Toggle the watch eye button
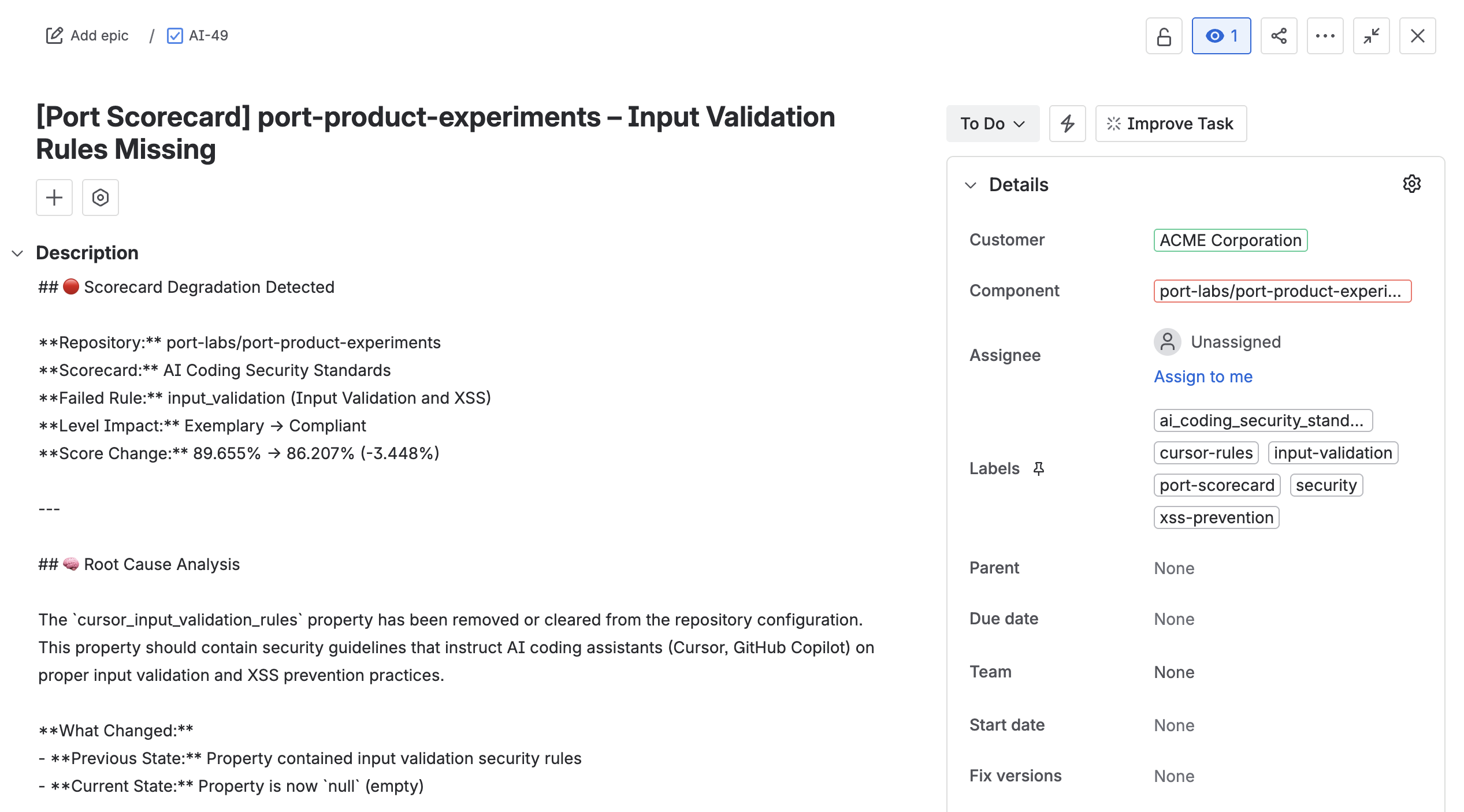 tap(1221, 36)
